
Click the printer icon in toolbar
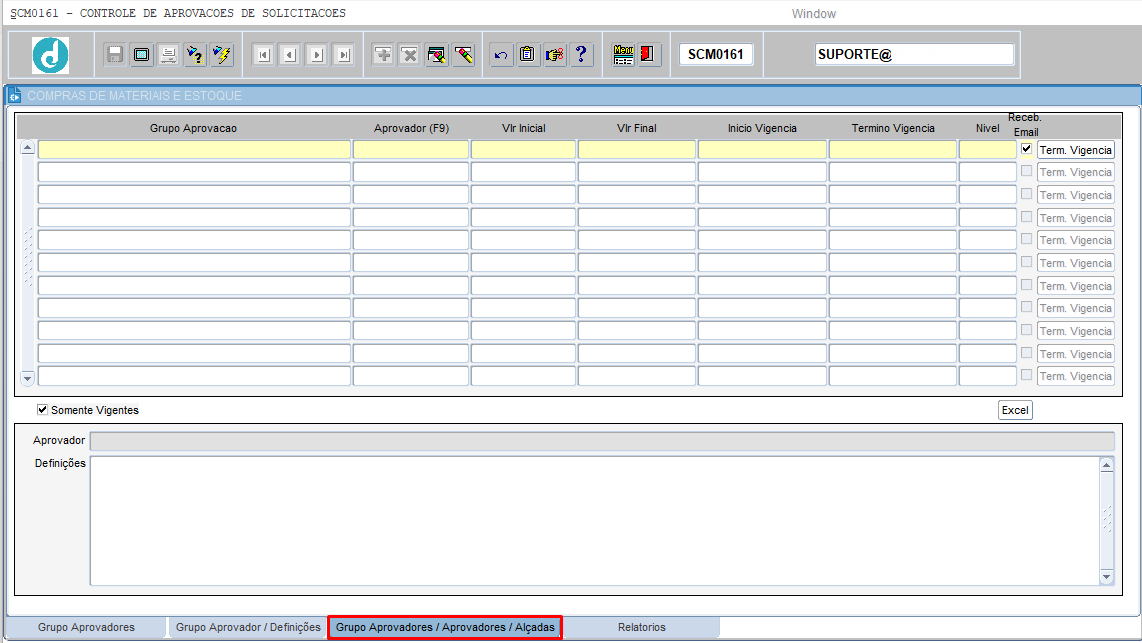click(x=169, y=55)
